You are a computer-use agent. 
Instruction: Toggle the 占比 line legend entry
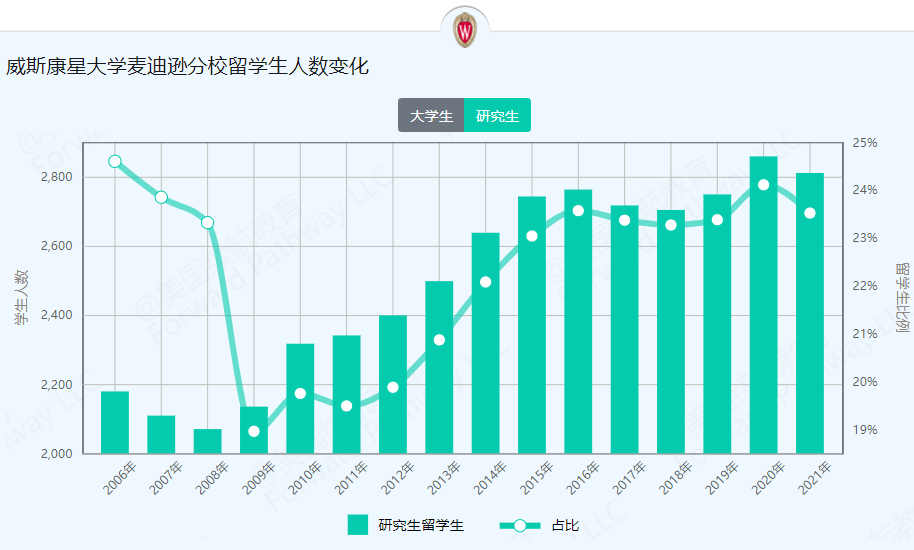click(539, 526)
